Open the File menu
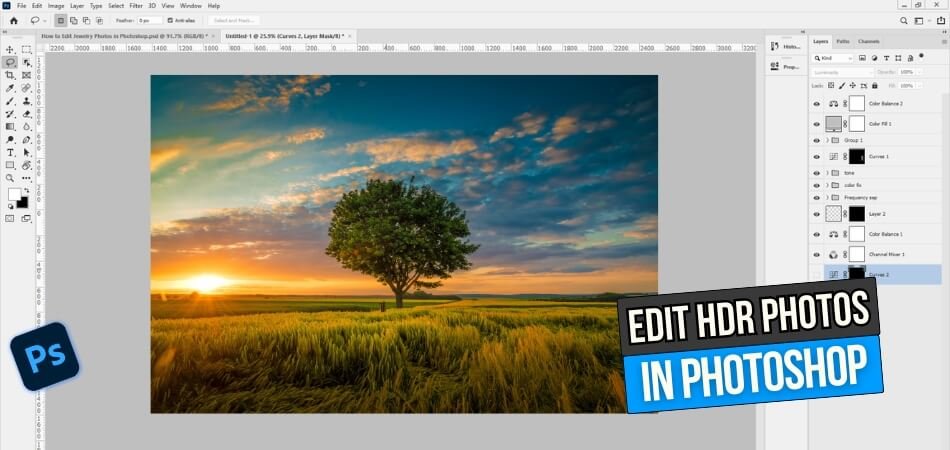The width and height of the screenshot is (950, 450). [22, 5]
